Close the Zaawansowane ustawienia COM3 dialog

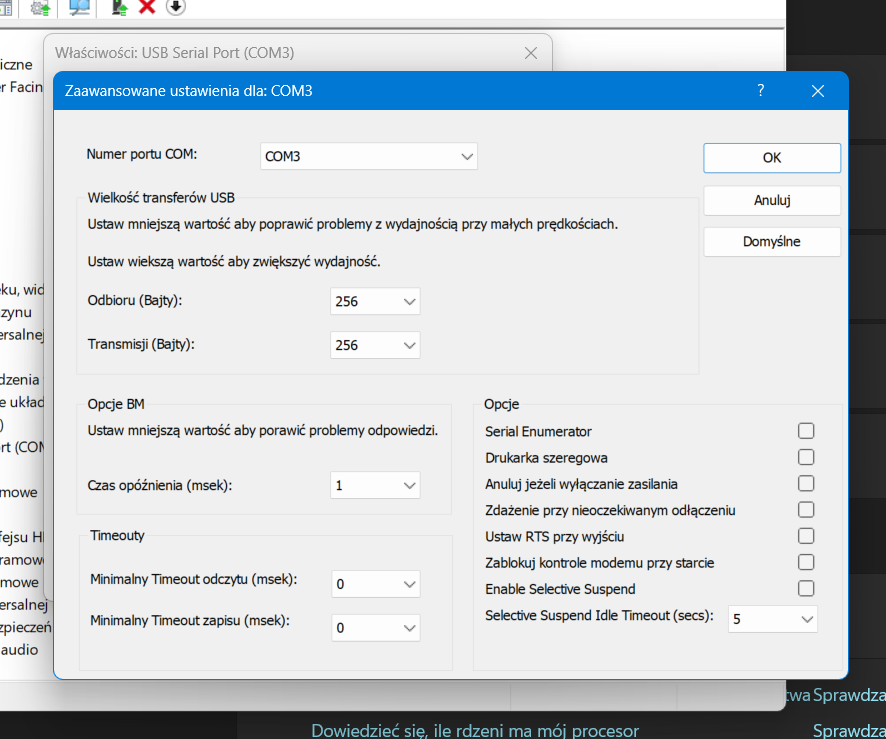tap(818, 91)
